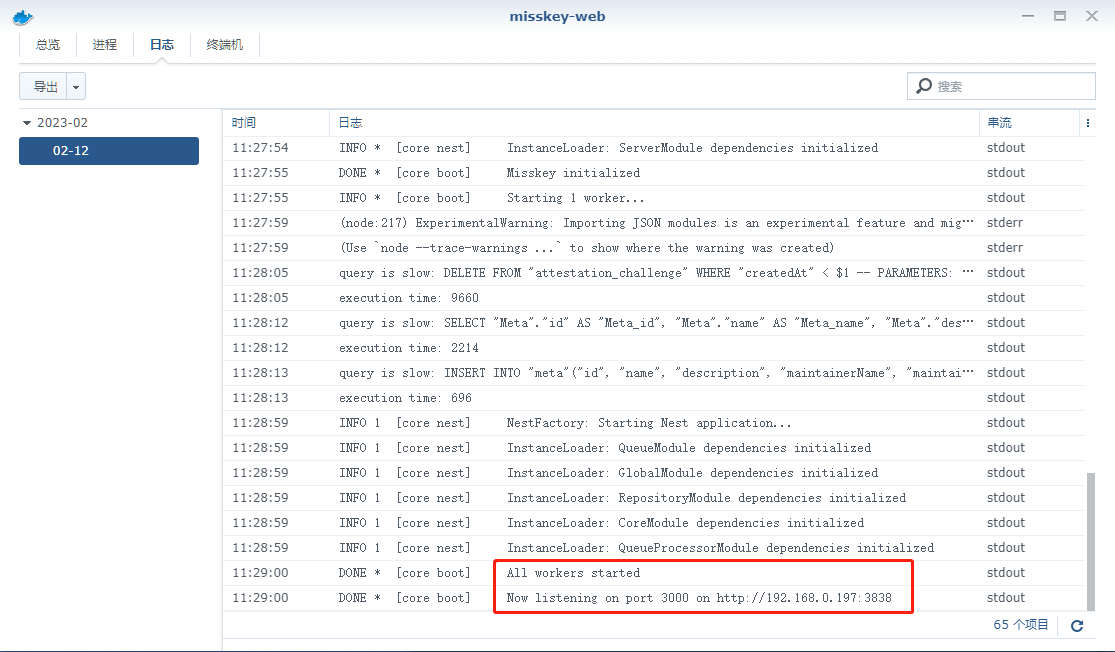Click the 串流 column header
Viewport: 1115px width, 652px height.
[x=1029, y=123]
